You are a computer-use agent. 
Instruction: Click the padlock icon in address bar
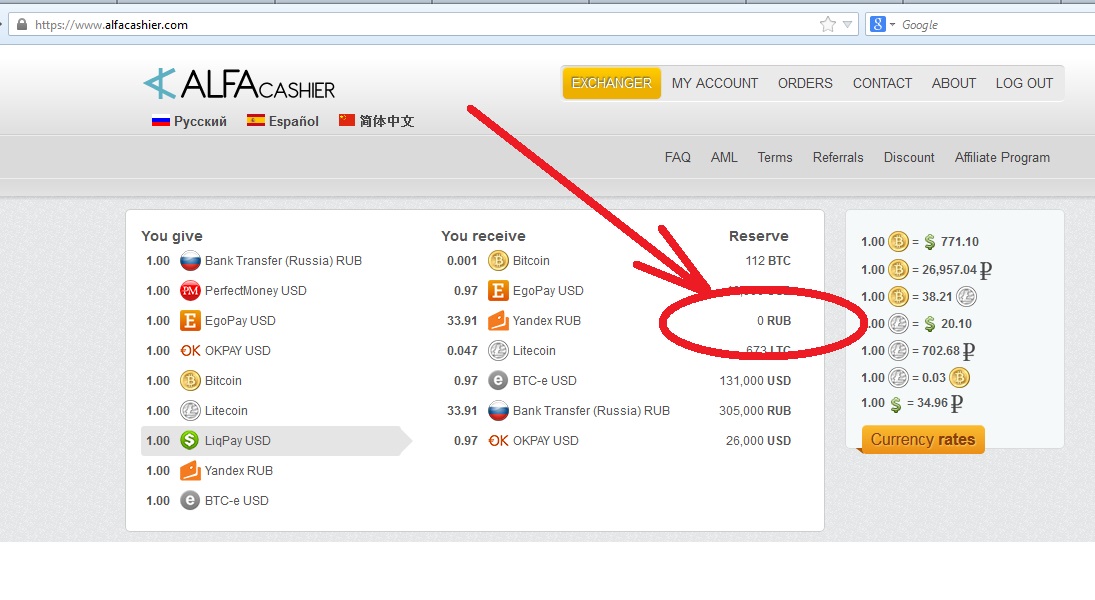coord(22,24)
